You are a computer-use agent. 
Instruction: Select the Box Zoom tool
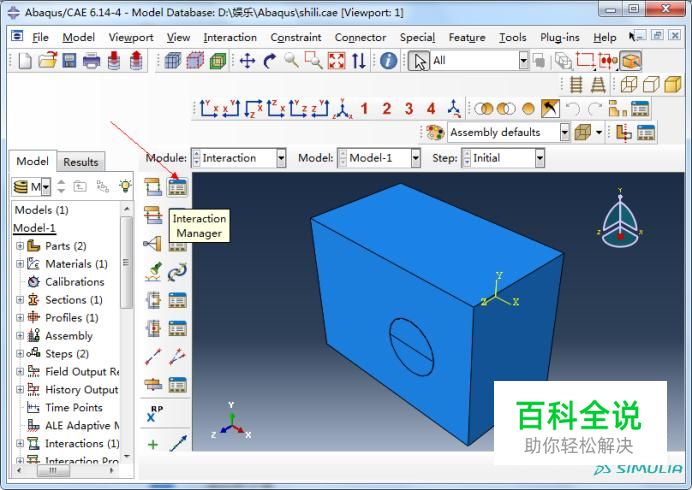(314, 60)
